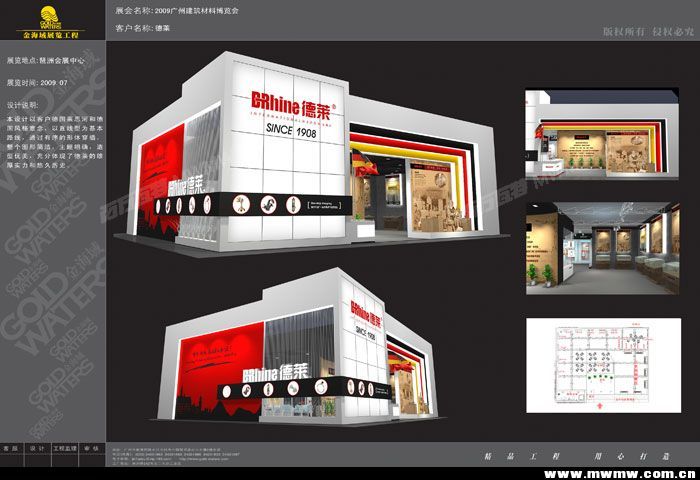Click the heading "设计说明:"
The width and height of the screenshot is (700, 480).
point(22,105)
